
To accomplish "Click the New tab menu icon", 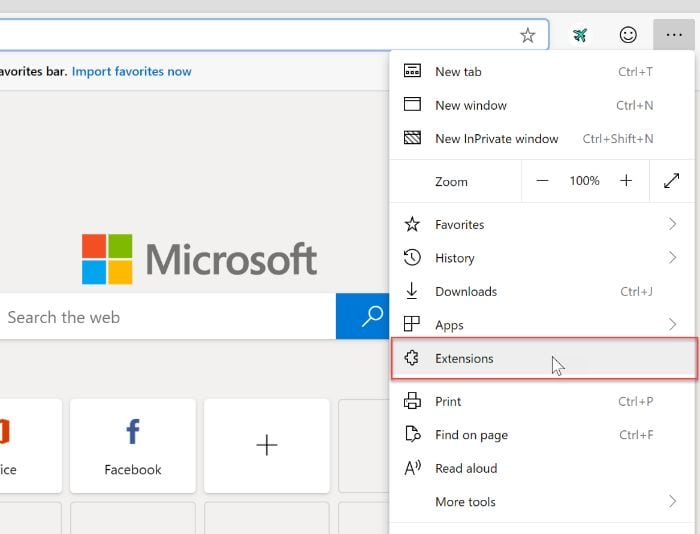I will (412, 71).
